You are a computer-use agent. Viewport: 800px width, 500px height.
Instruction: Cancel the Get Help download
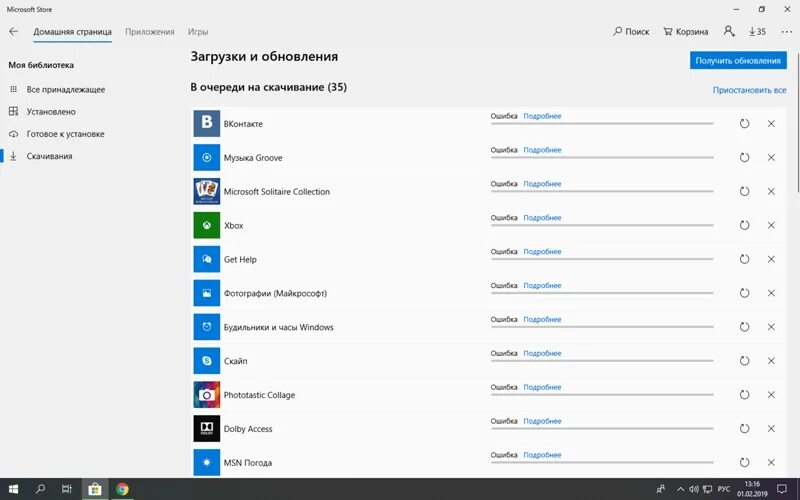(771, 259)
